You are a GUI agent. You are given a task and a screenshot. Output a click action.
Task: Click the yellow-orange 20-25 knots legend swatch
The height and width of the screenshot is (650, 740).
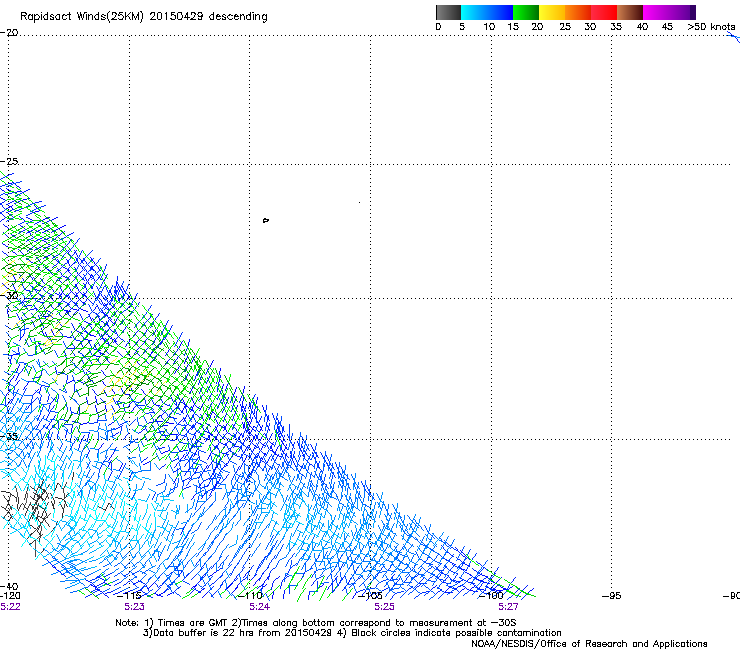pyautogui.click(x=552, y=12)
